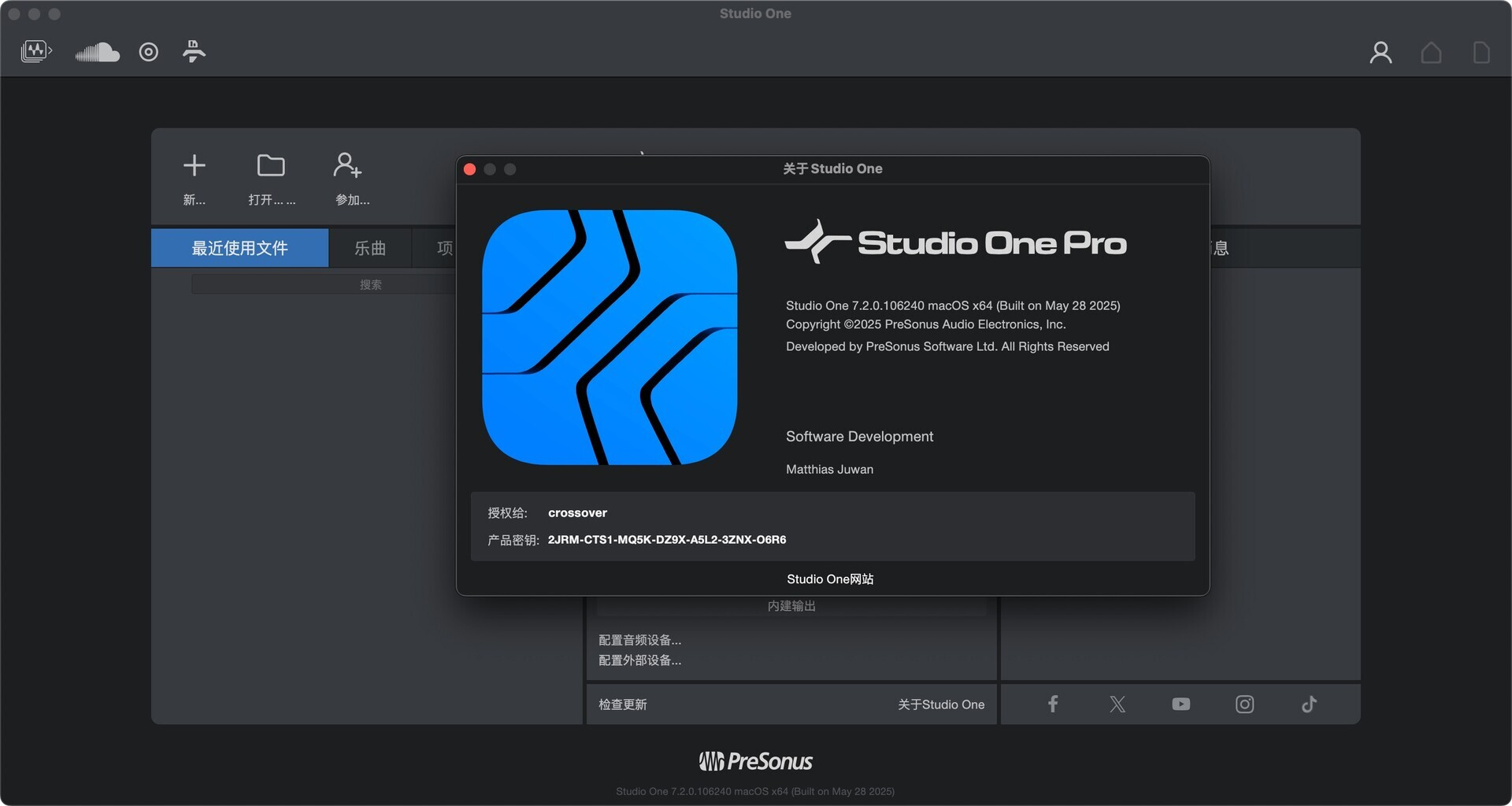Click the 新... label under plus icon
The height and width of the screenshot is (806, 1512).
(195, 200)
